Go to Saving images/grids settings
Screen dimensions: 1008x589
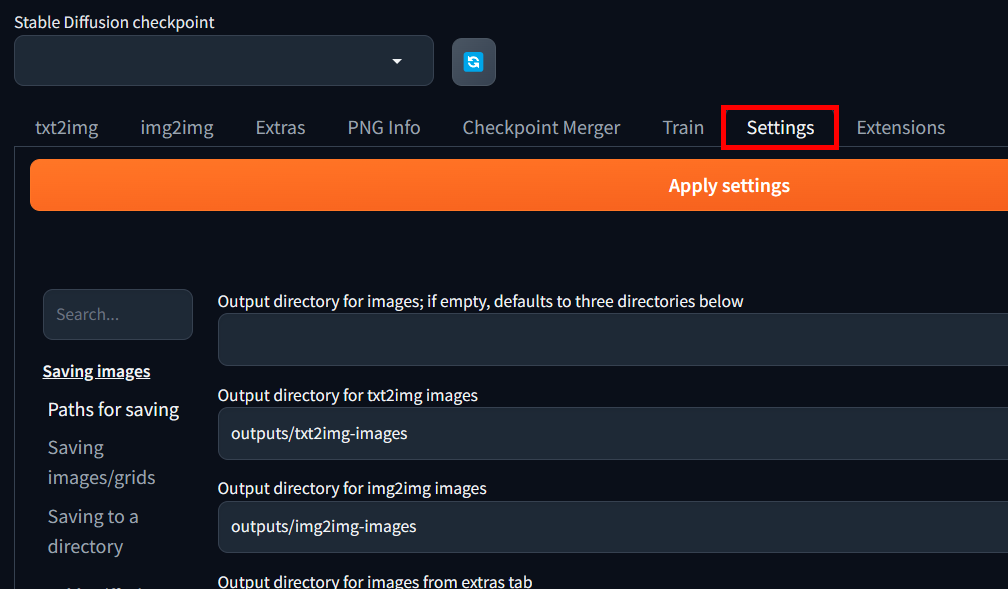pyautogui.click(x=101, y=462)
